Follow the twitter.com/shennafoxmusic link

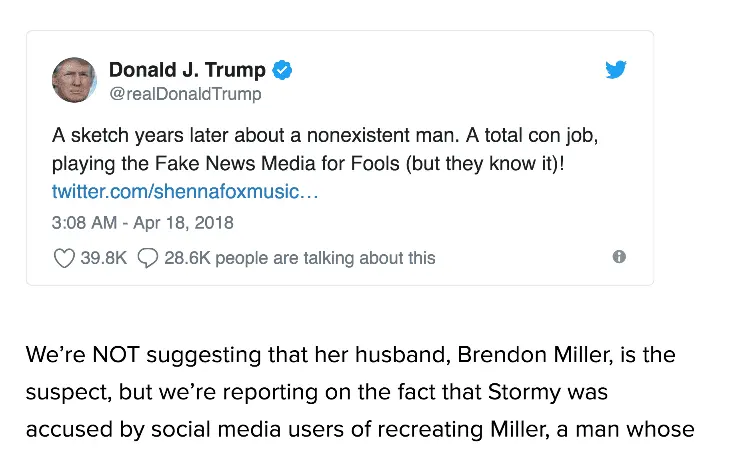pyautogui.click(x=185, y=191)
